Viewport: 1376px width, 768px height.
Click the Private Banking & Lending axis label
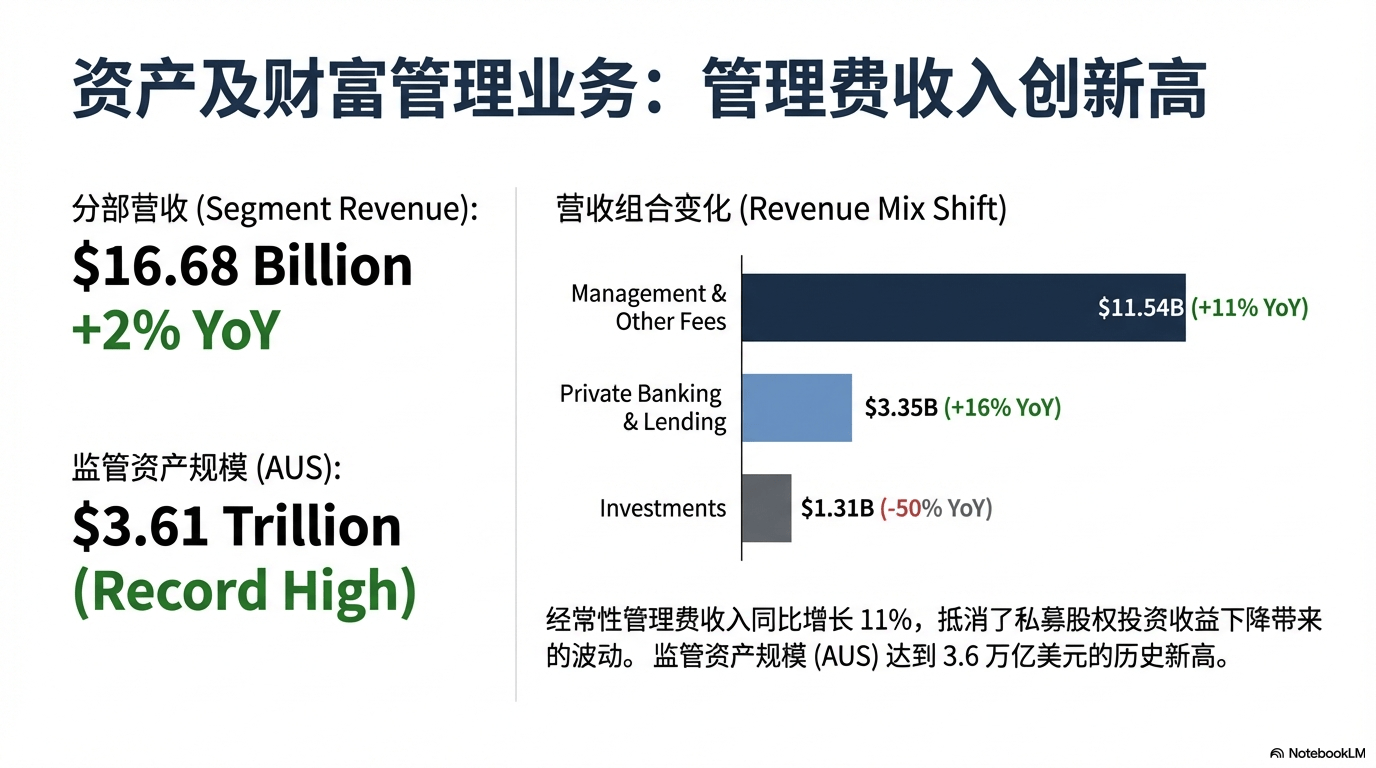tap(643, 408)
